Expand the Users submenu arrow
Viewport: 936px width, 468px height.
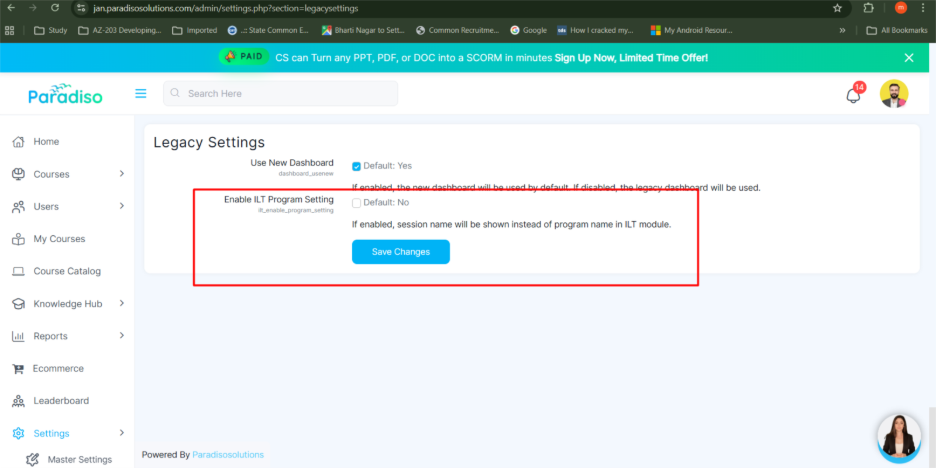(x=122, y=206)
